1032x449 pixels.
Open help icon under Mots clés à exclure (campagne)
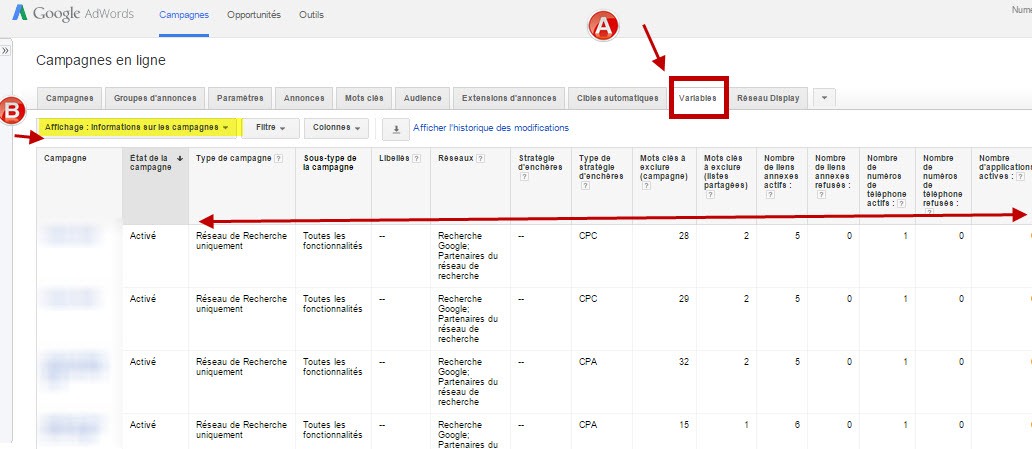point(645,186)
